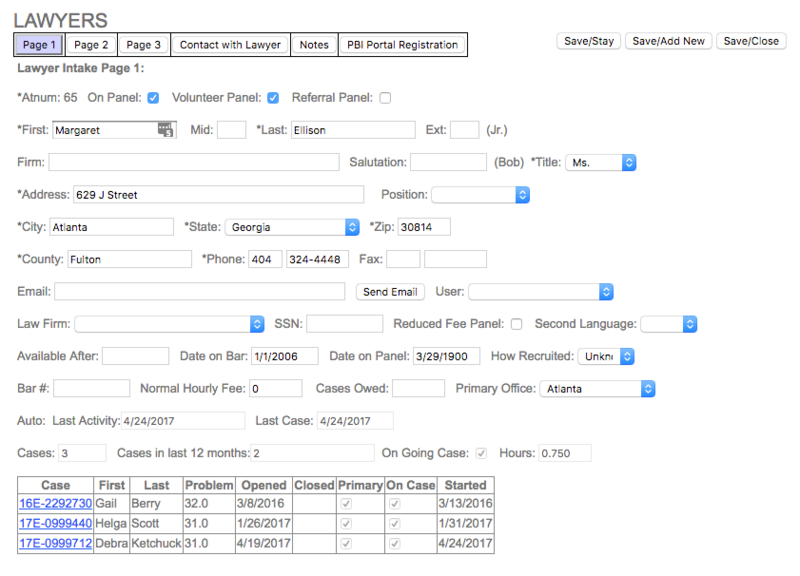This screenshot has width=800, height=576.
Task: Disable the Volunteer Panel checkbox
Action: click(x=273, y=98)
